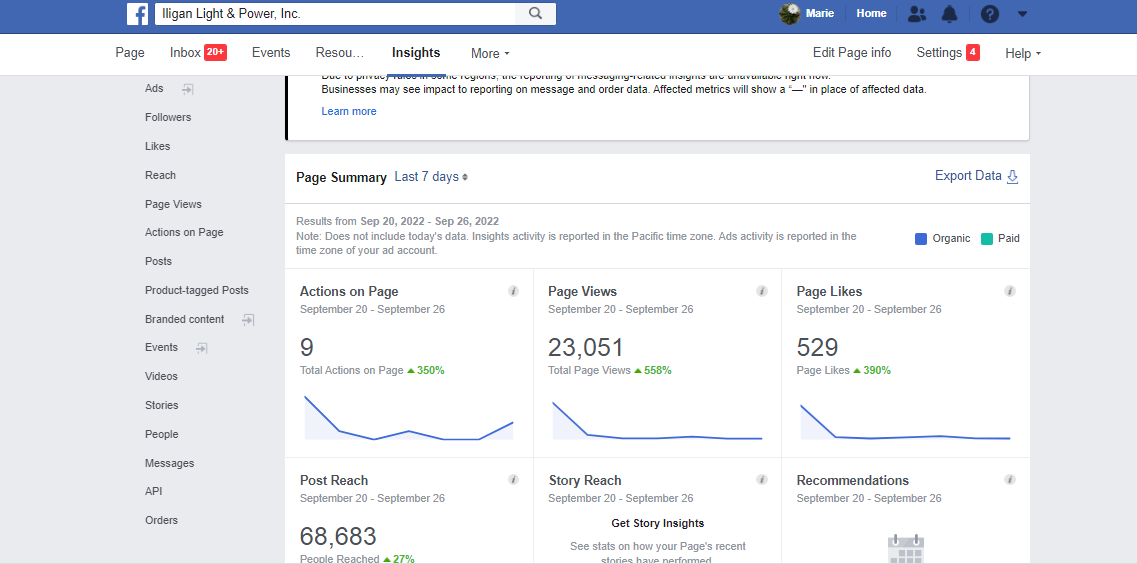
Task: Click the Facebook logo icon
Action: (x=138, y=14)
